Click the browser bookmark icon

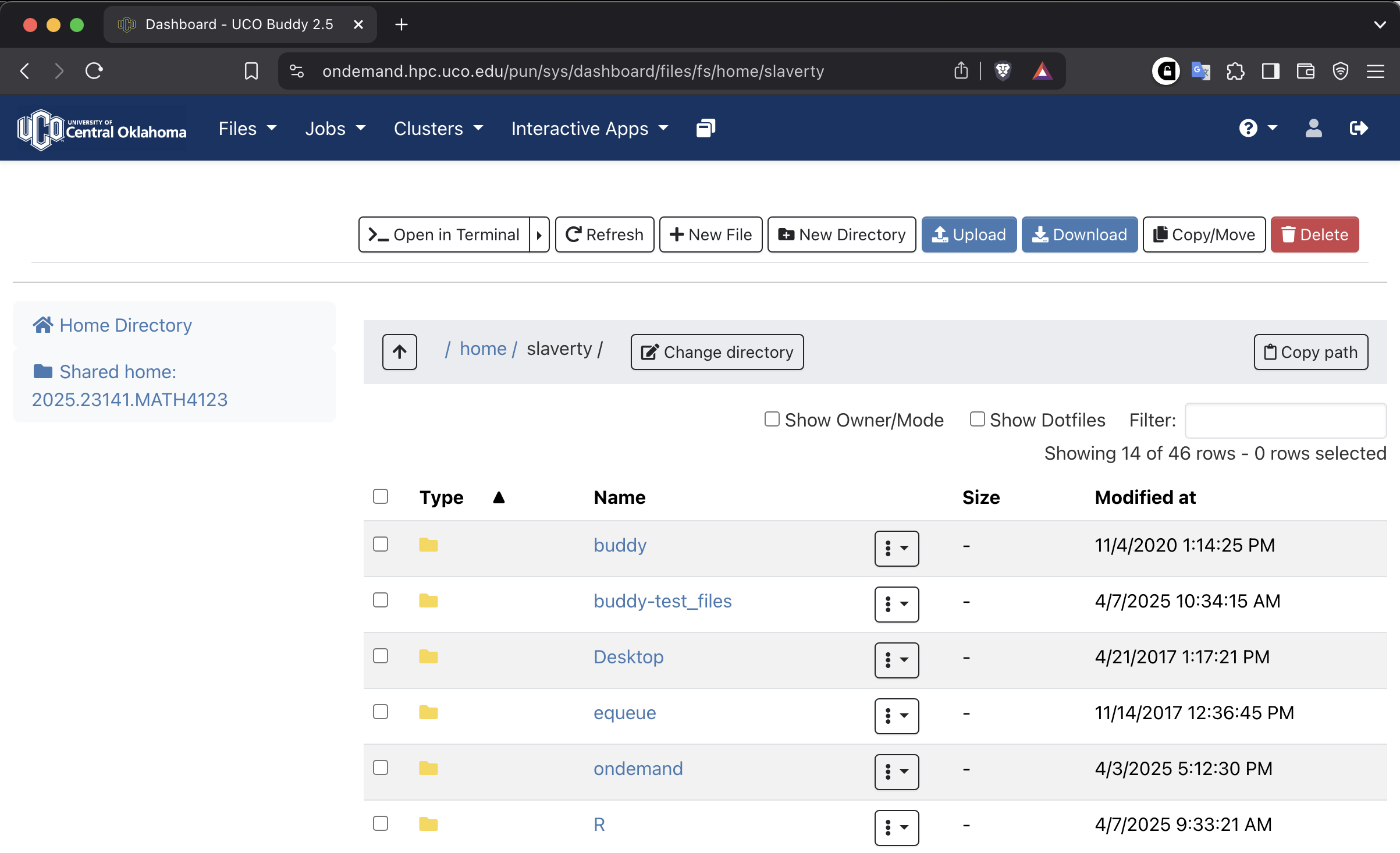pos(251,71)
